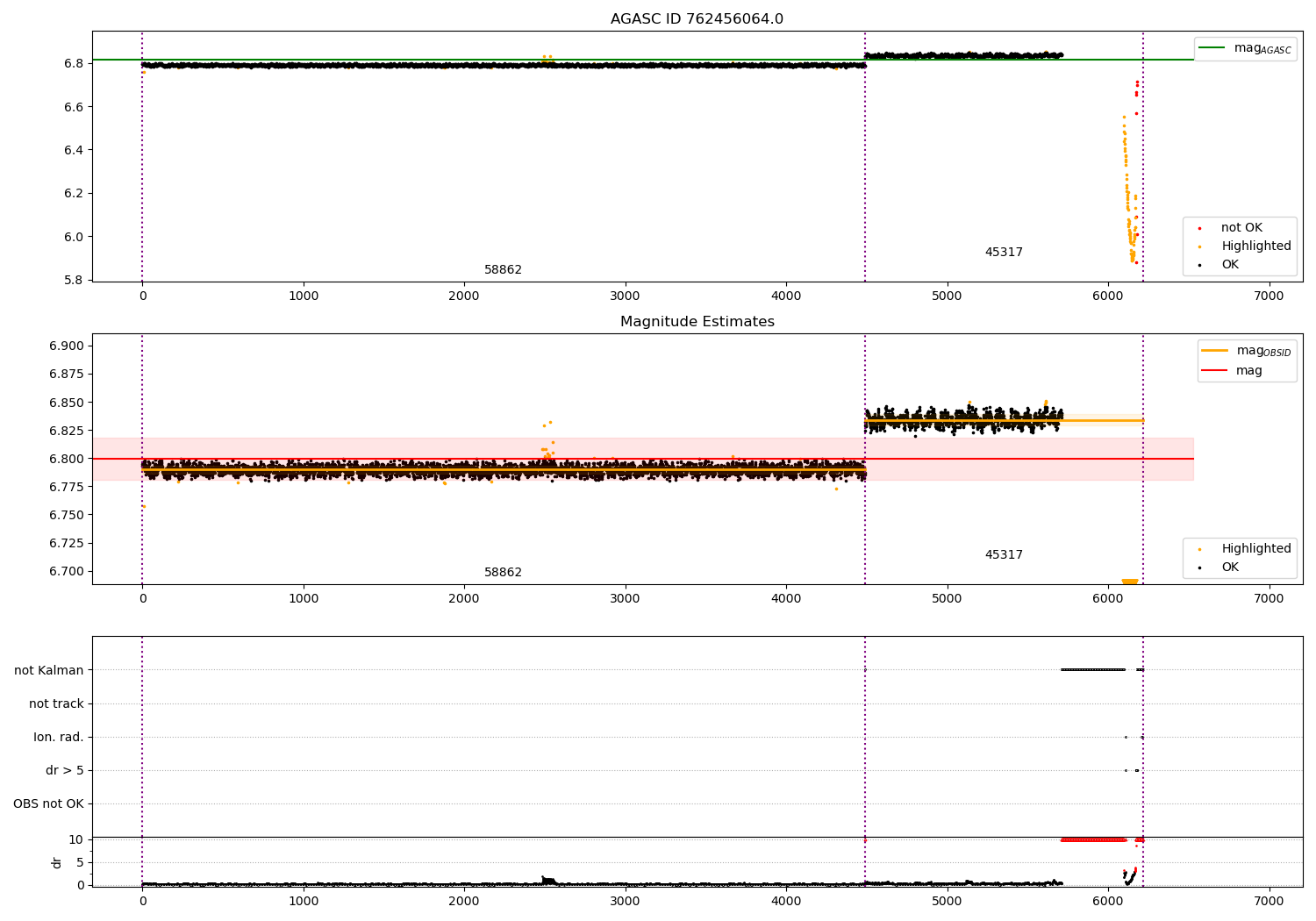
Task: Click the mag OBSID legend label
Action: click(x=1264, y=351)
